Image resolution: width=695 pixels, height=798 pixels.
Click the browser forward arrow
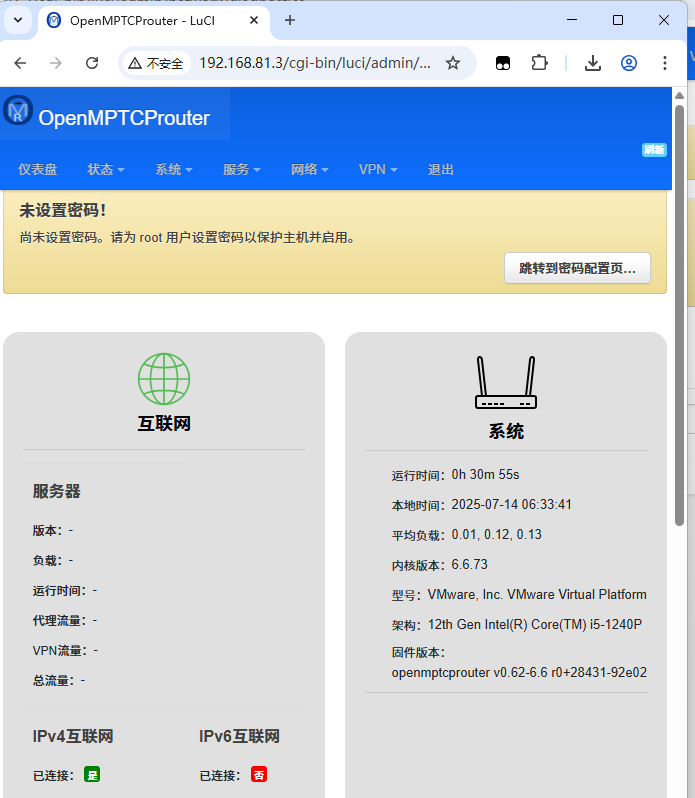[56, 63]
